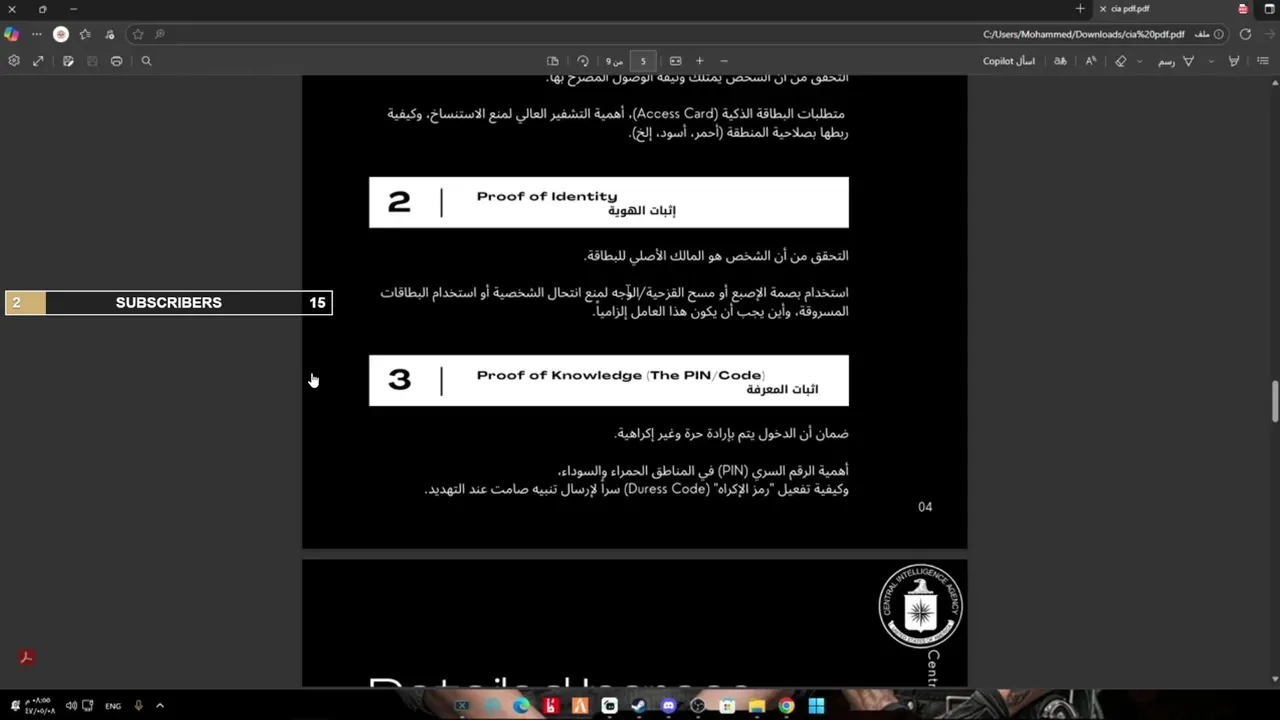Click the ENG language indicator
The width and height of the screenshot is (1280, 720).
click(x=113, y=706)
